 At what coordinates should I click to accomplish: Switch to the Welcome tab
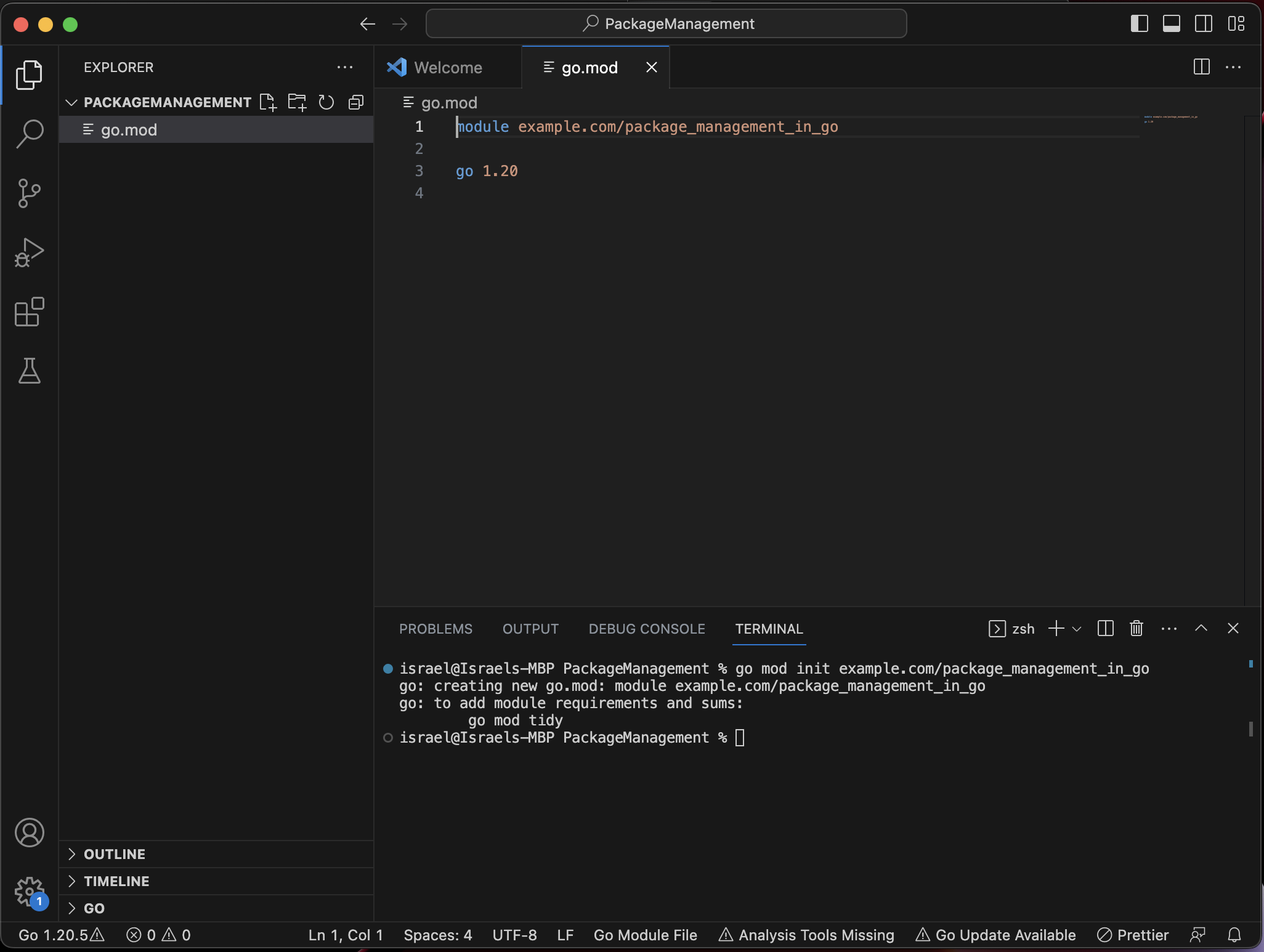(448, 68)
